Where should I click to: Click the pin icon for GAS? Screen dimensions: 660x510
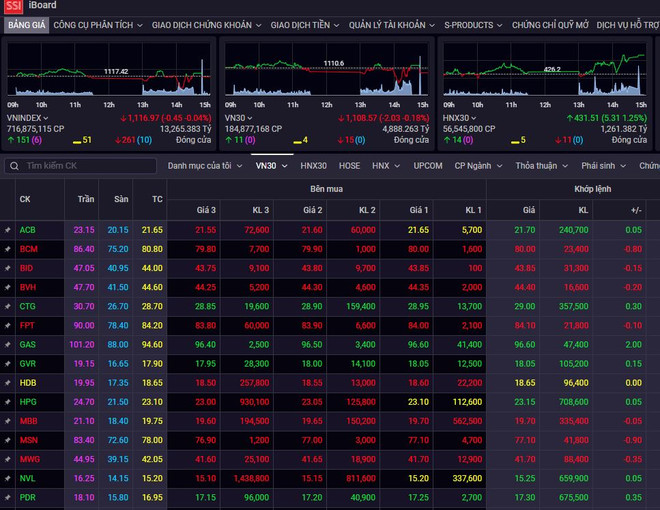8,344
